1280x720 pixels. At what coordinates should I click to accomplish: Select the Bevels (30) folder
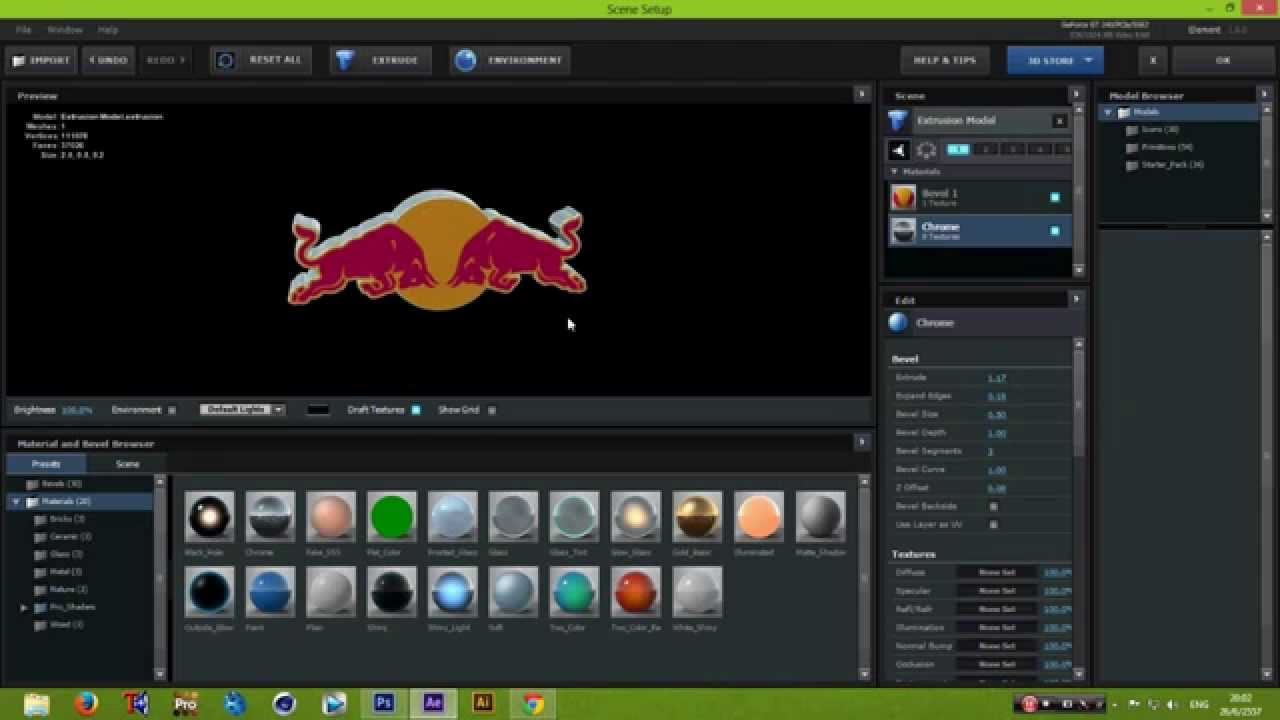[60, 484]
